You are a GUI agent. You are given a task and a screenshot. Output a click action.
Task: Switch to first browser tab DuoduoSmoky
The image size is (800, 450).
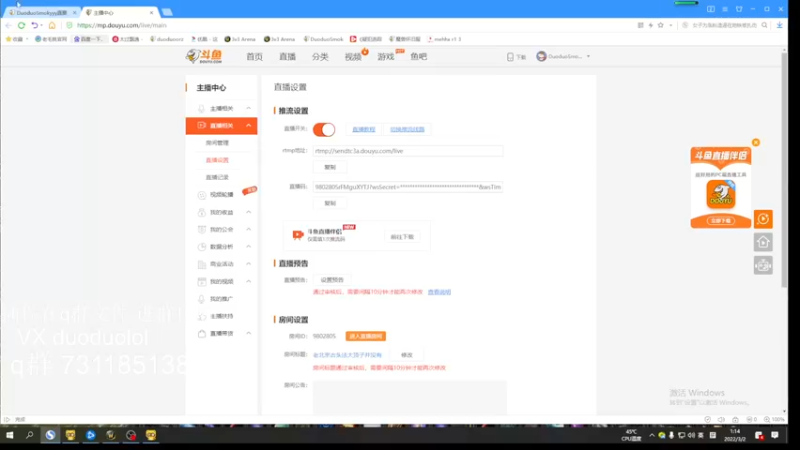pyautogui.click(x=42, y=12)
